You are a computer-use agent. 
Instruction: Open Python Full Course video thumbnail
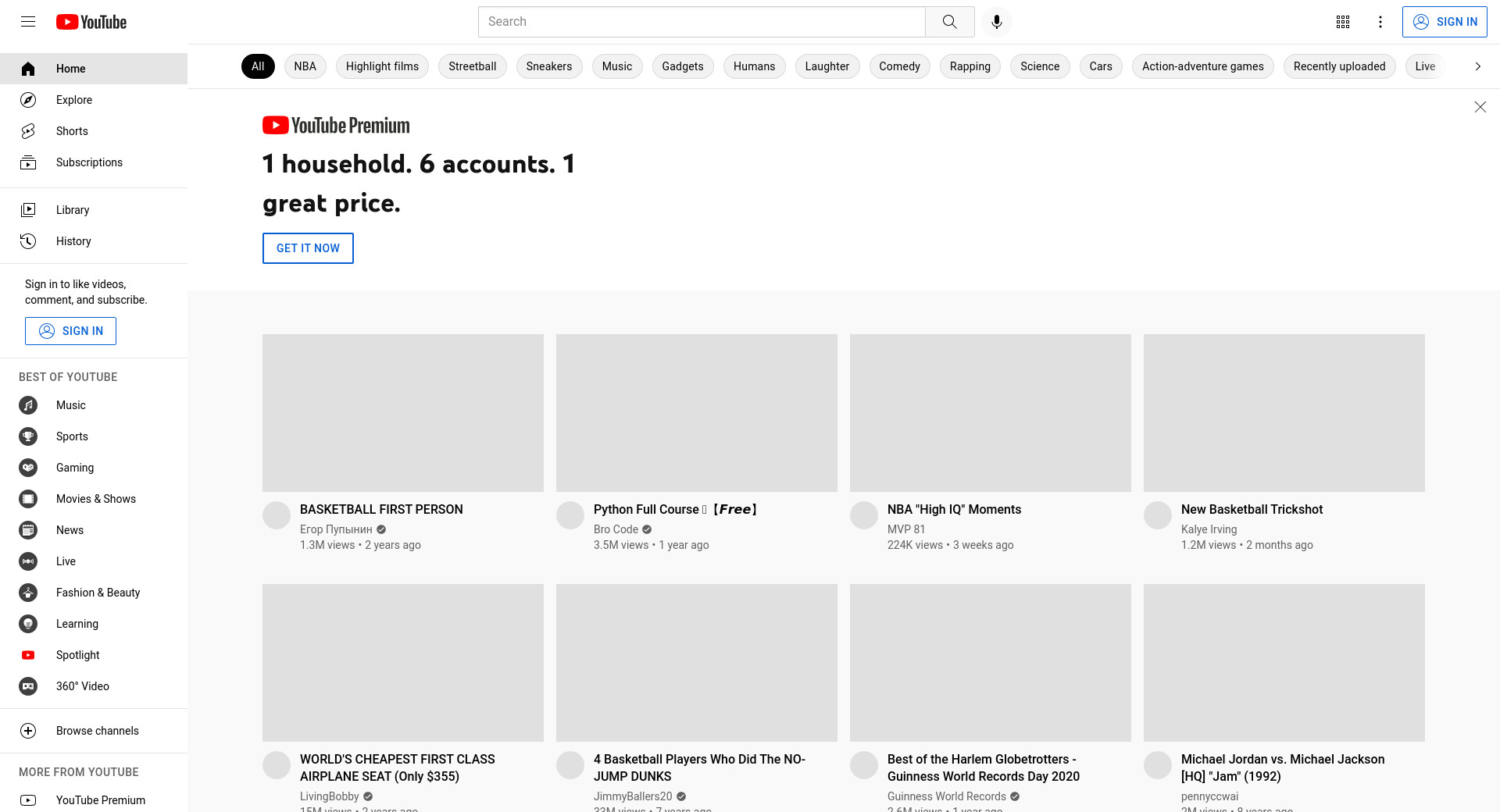(x=697, y=413)
